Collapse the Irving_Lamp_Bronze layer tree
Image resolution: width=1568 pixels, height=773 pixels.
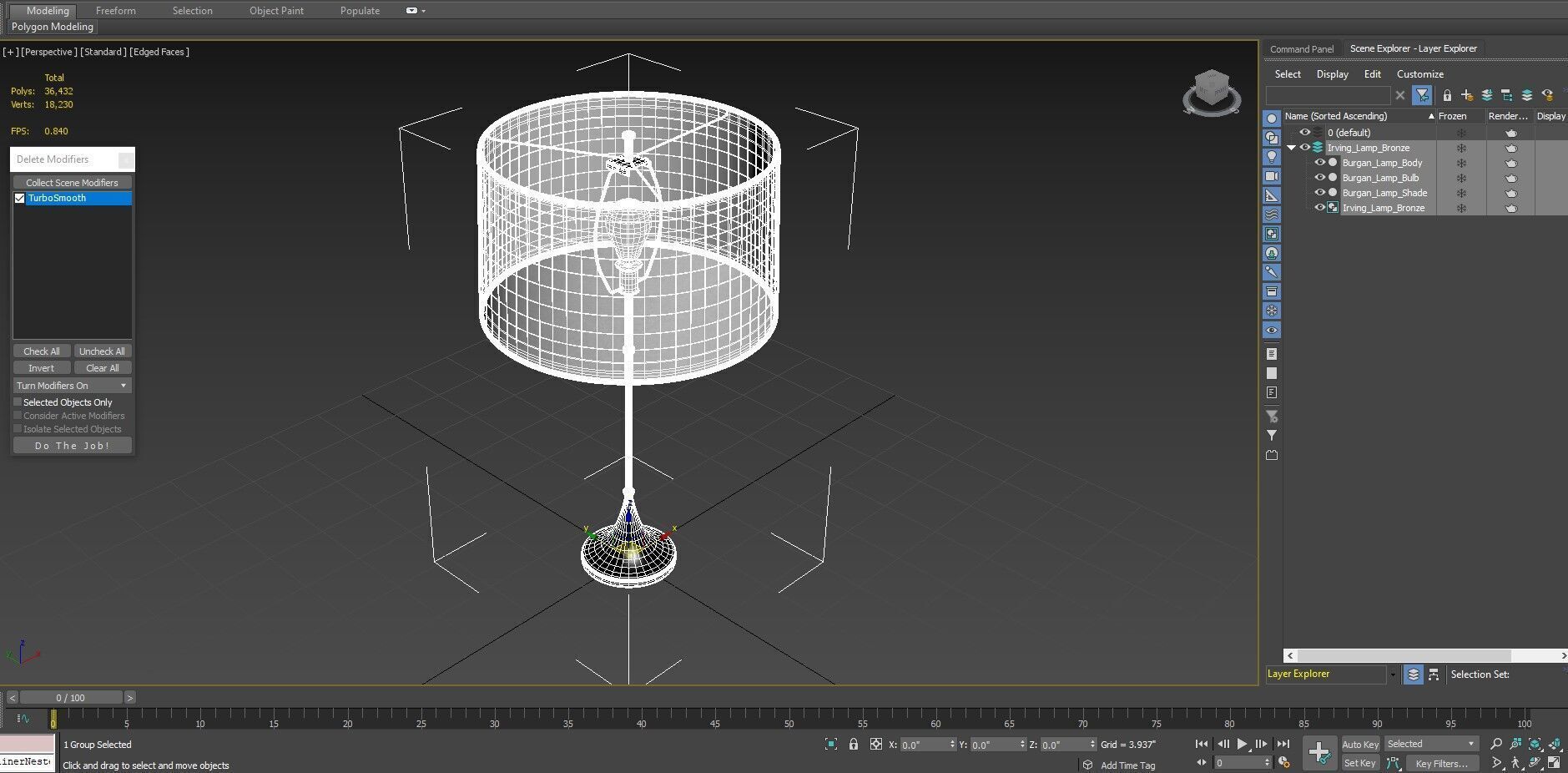1292,148
